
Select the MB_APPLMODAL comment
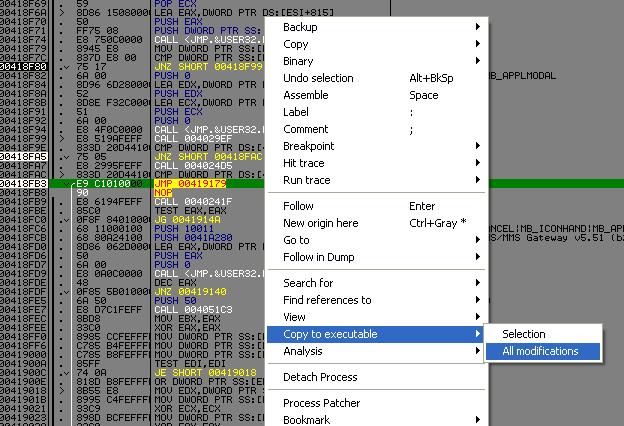(x=523, y=76)
